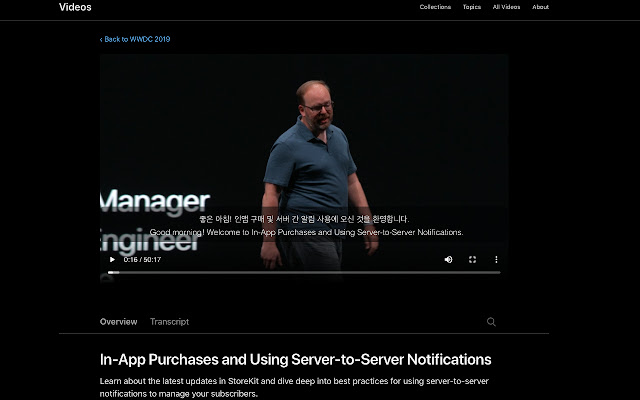Image resolution: width=640 pixels, height=400 pixels.
Task: Go back to WWDC 2019
Action: click(135, 39)
